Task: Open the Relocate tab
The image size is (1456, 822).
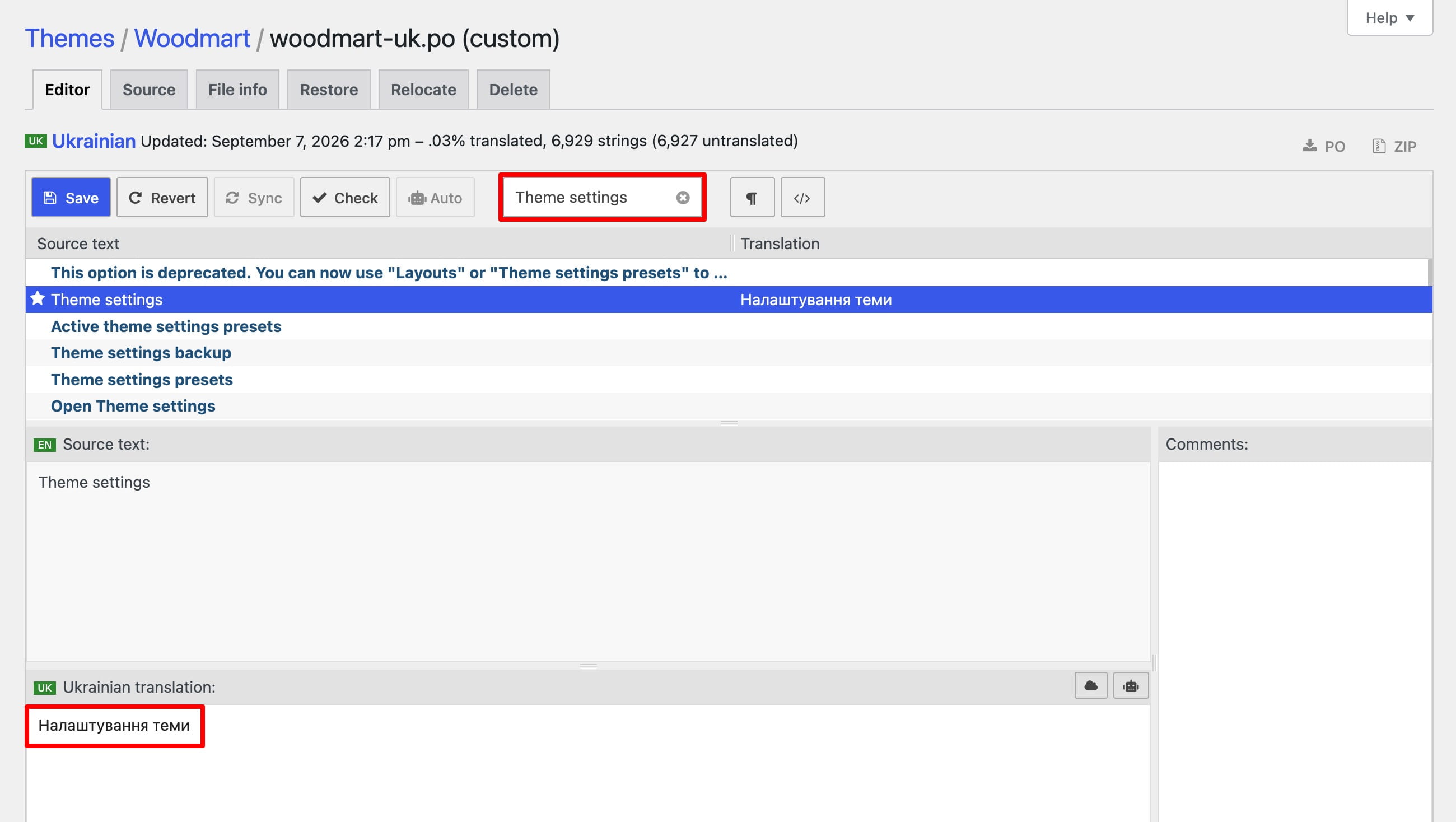Action: [x=423, y=90]
